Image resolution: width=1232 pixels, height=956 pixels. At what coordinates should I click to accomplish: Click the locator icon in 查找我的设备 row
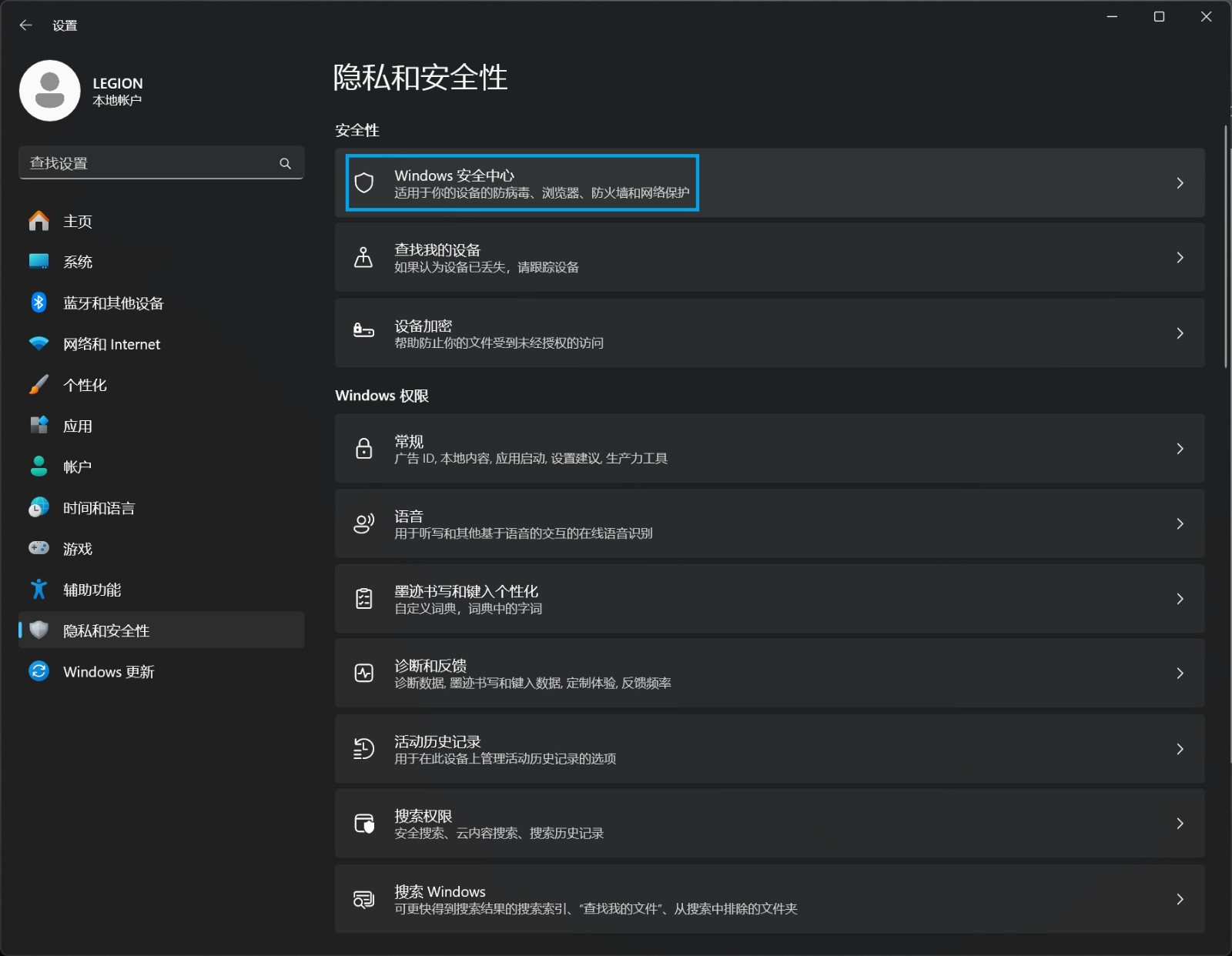[x=363, y=257]
